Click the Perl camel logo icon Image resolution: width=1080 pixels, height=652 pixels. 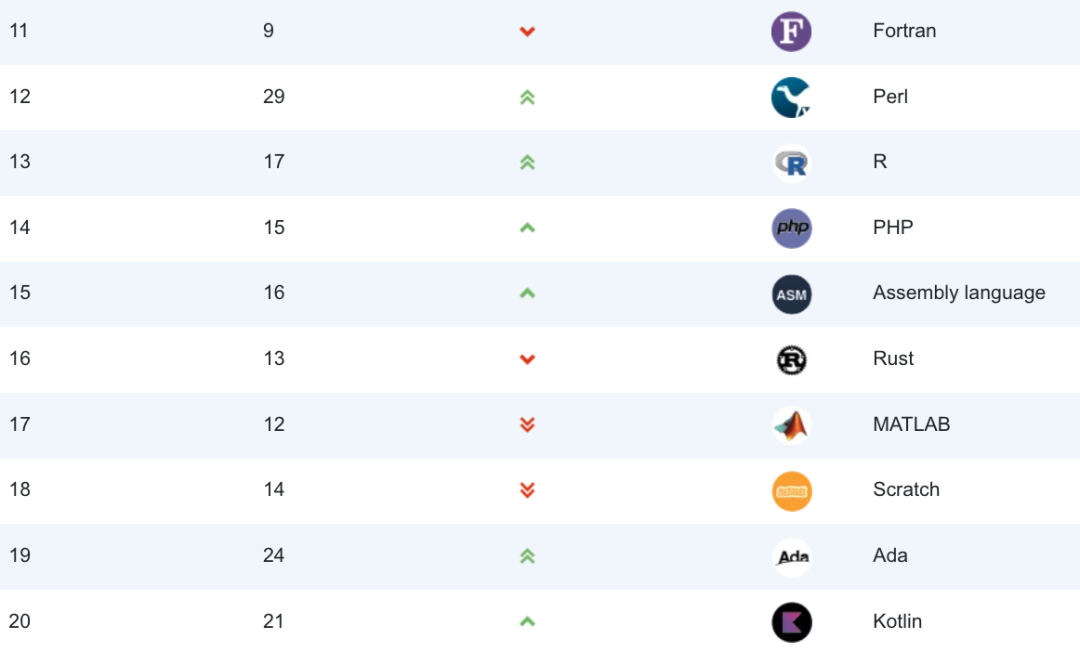pos(791,98)
